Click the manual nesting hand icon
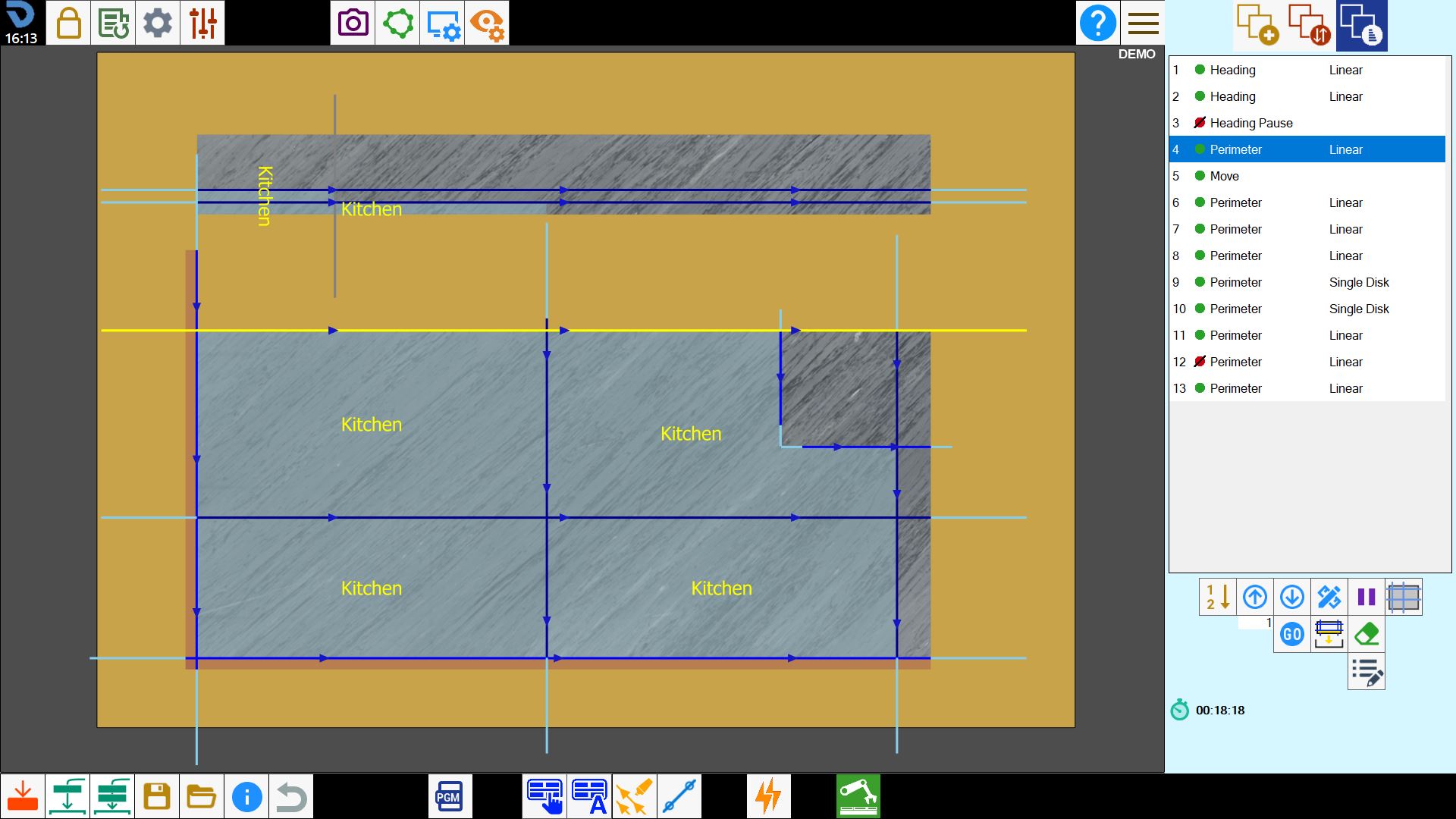This screenshot has width=1456, height=819. click(x=544, y=796)
